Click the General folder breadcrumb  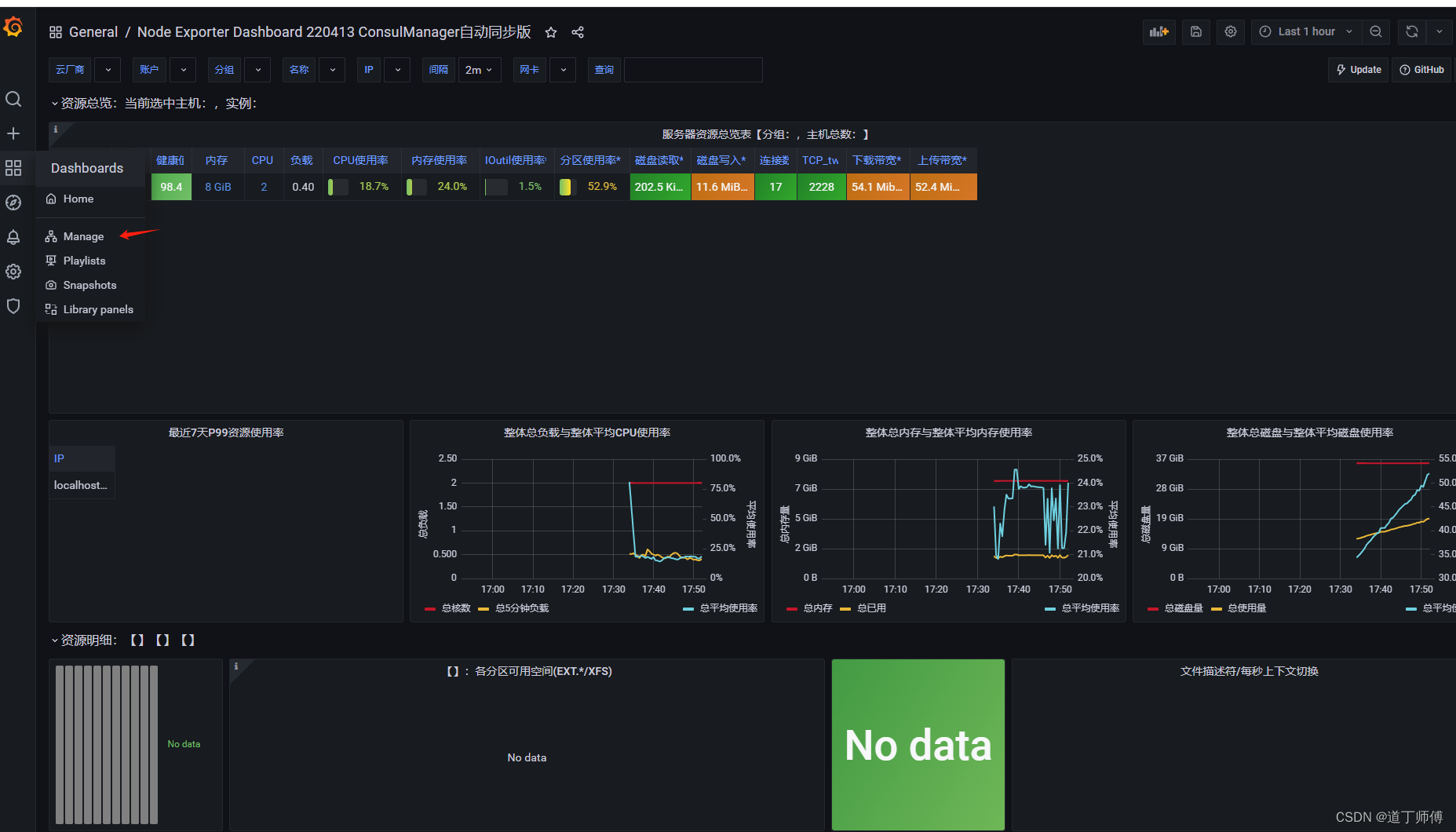93,32
